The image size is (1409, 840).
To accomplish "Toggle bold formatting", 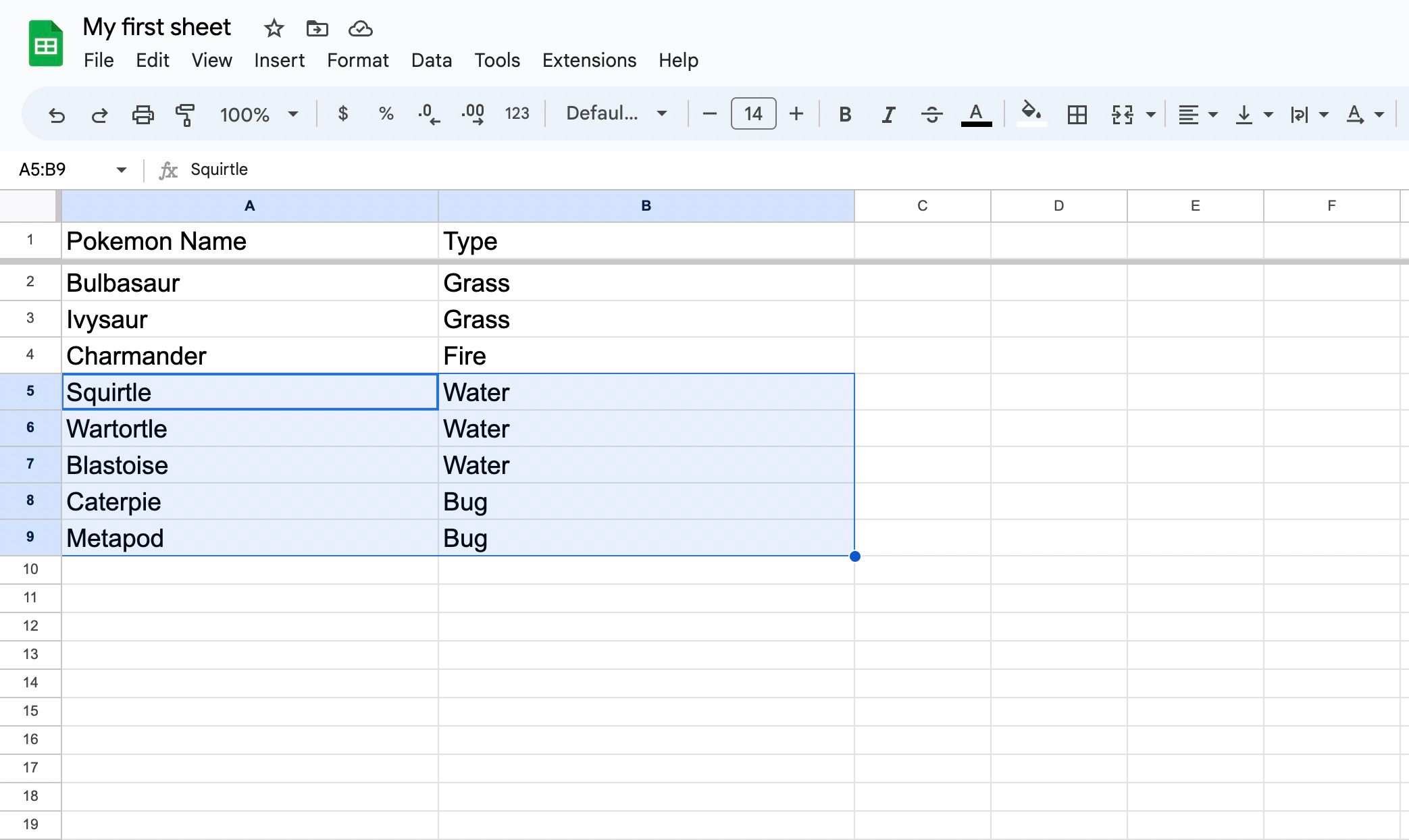I will (844, 114).
